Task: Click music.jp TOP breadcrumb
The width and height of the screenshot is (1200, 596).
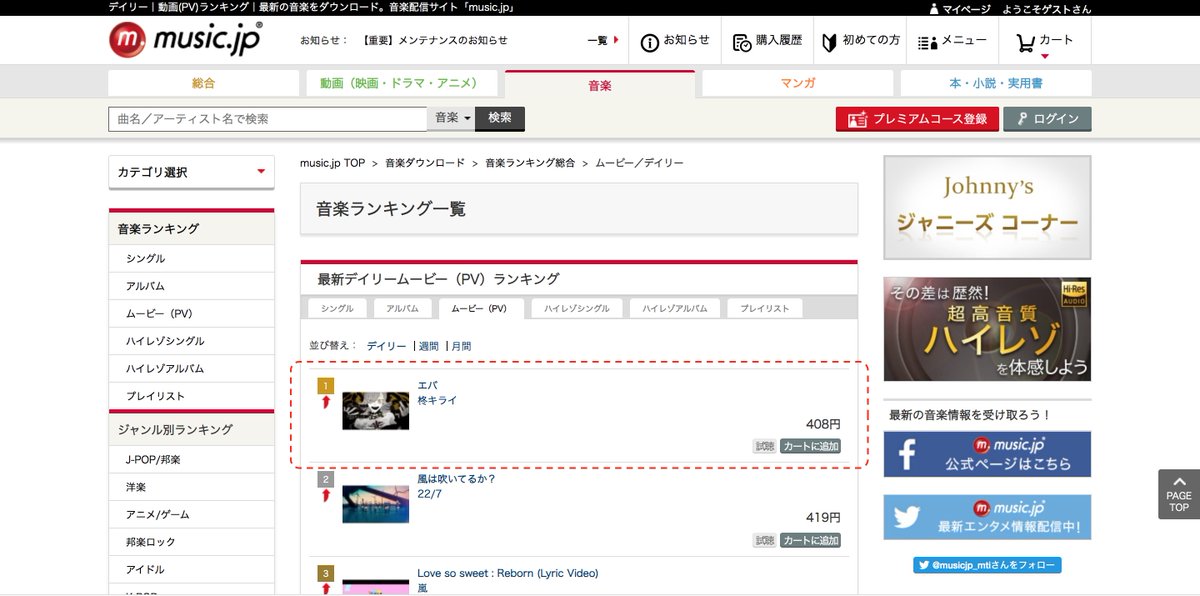Action: coord(332,162)
